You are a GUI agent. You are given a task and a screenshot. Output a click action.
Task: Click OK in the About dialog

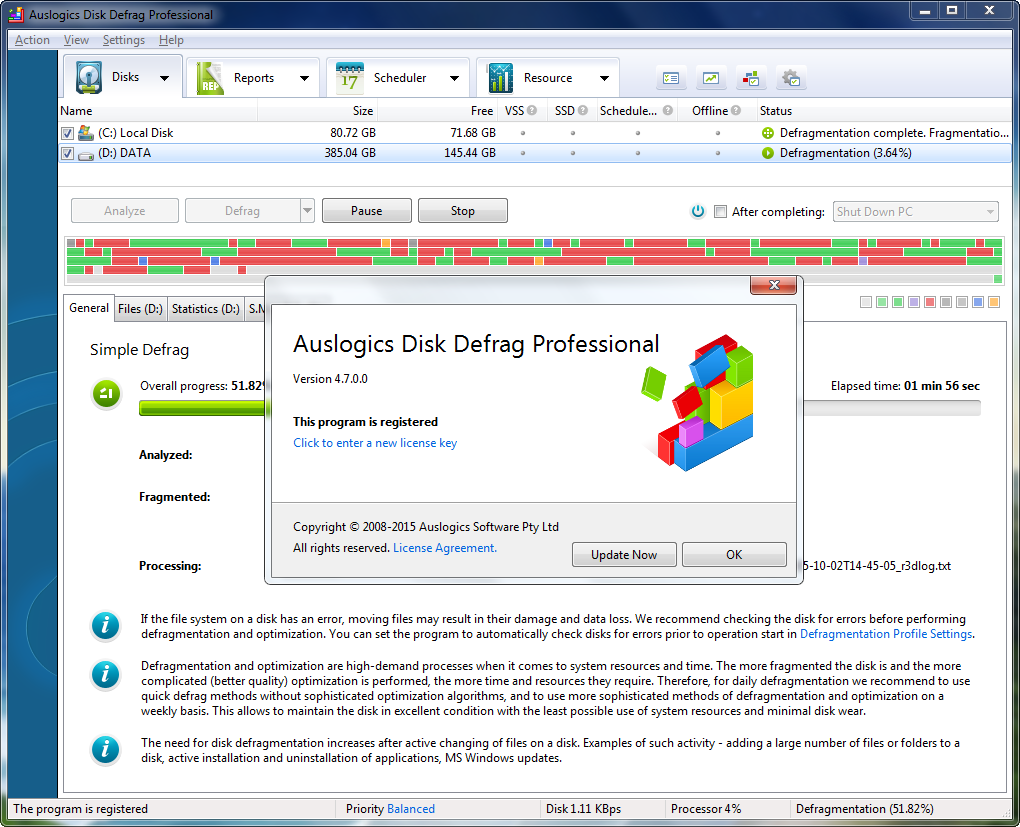click(734, 554)
